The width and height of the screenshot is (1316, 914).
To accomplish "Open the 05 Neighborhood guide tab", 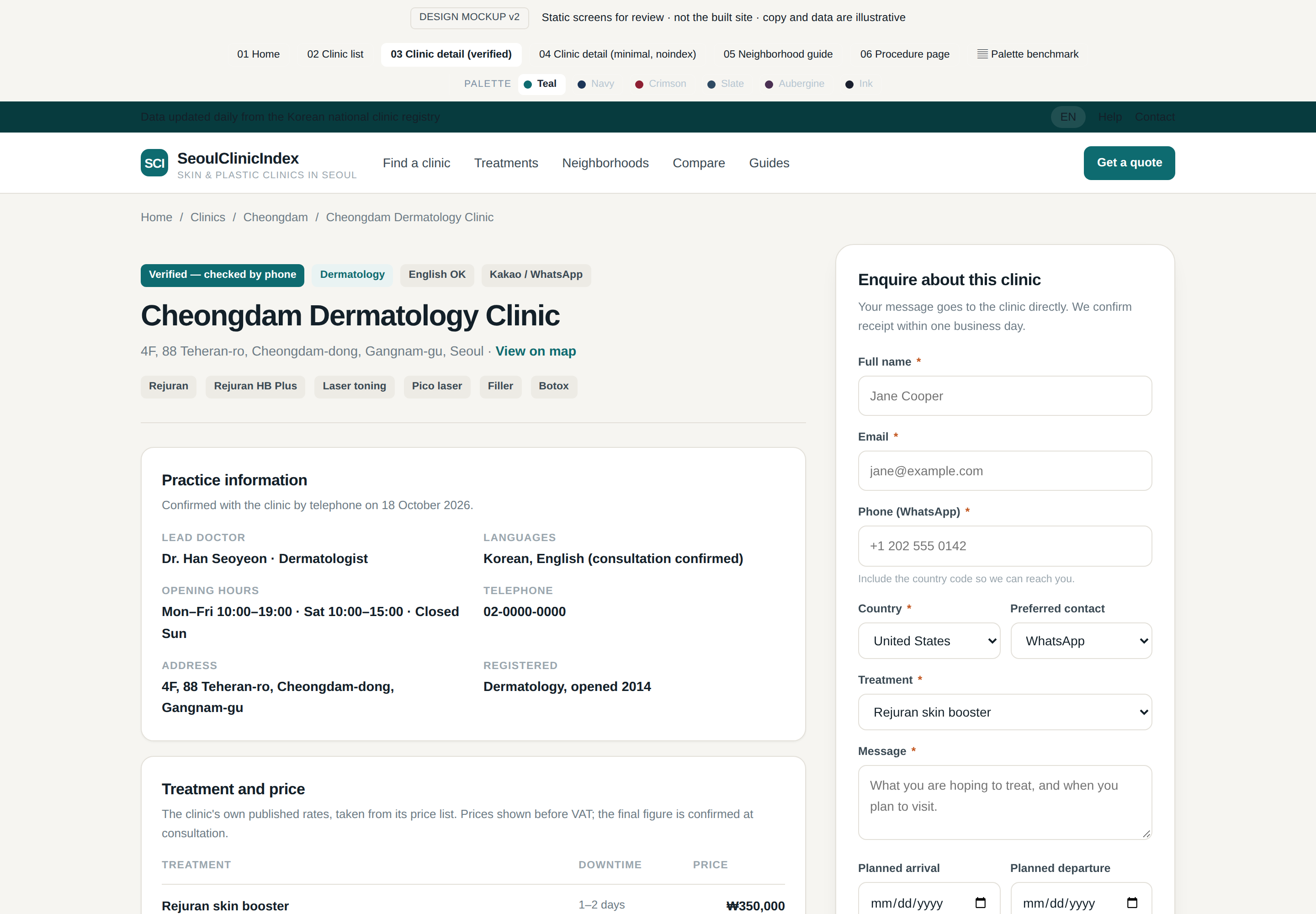I will 778,54.
